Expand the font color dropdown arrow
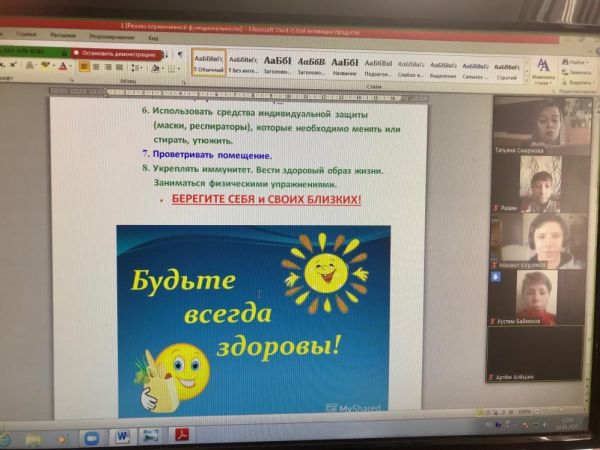The height and width of the screenshot is (450, 600). tap(70, 67)
